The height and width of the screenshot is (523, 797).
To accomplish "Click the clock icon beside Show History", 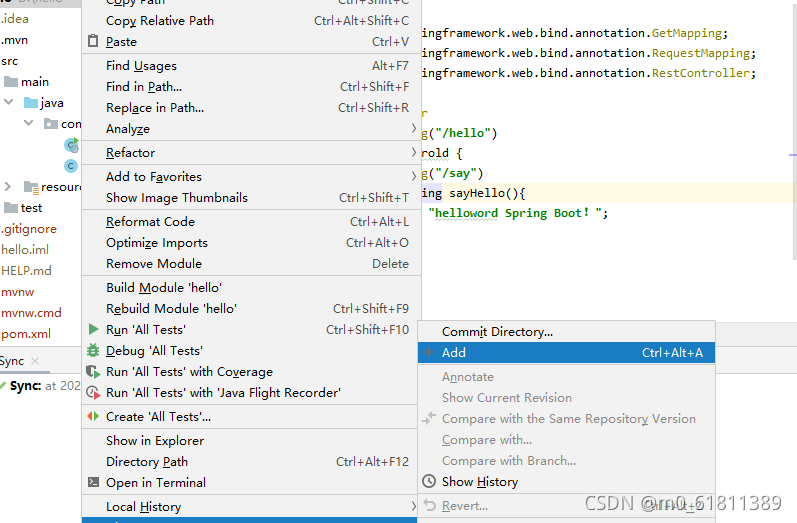I will (x=429, y=481).
